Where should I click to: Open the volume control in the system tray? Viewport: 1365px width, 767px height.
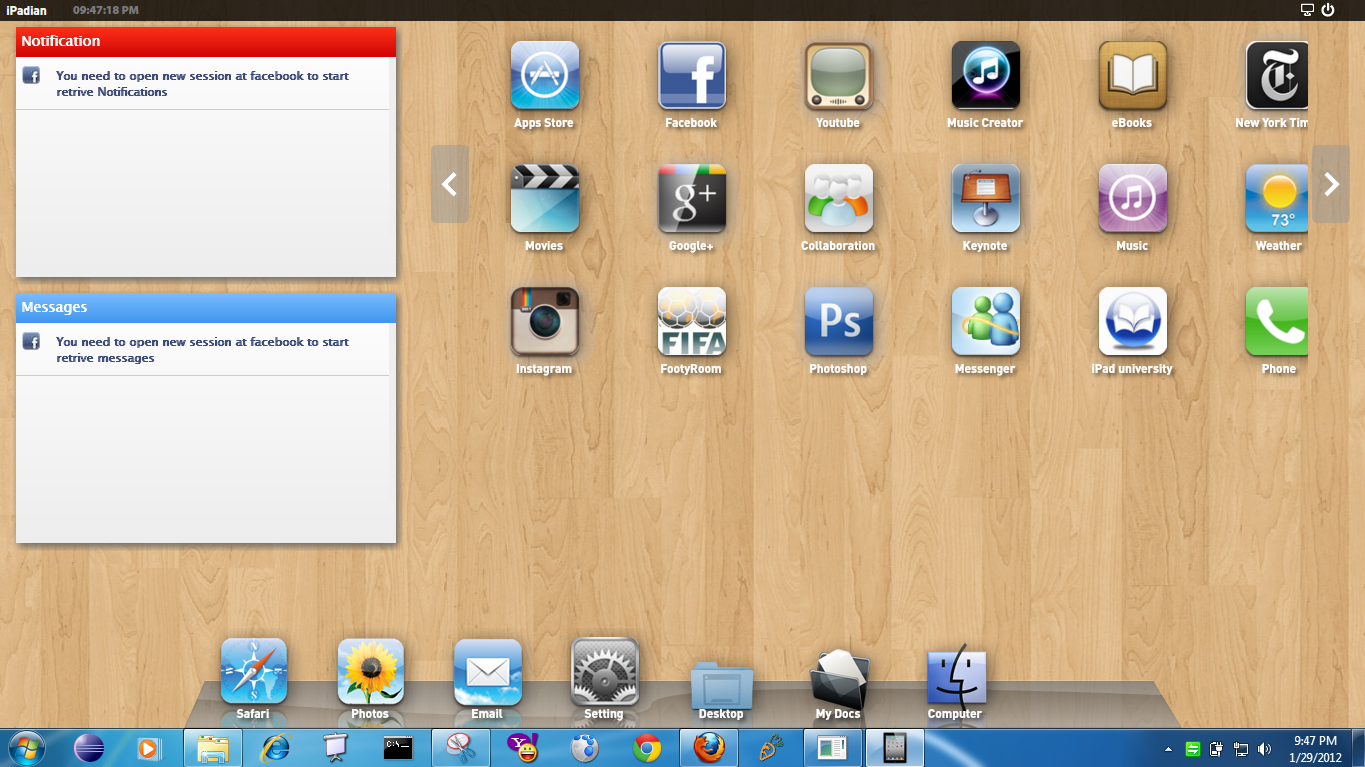tap(1265, 748)
